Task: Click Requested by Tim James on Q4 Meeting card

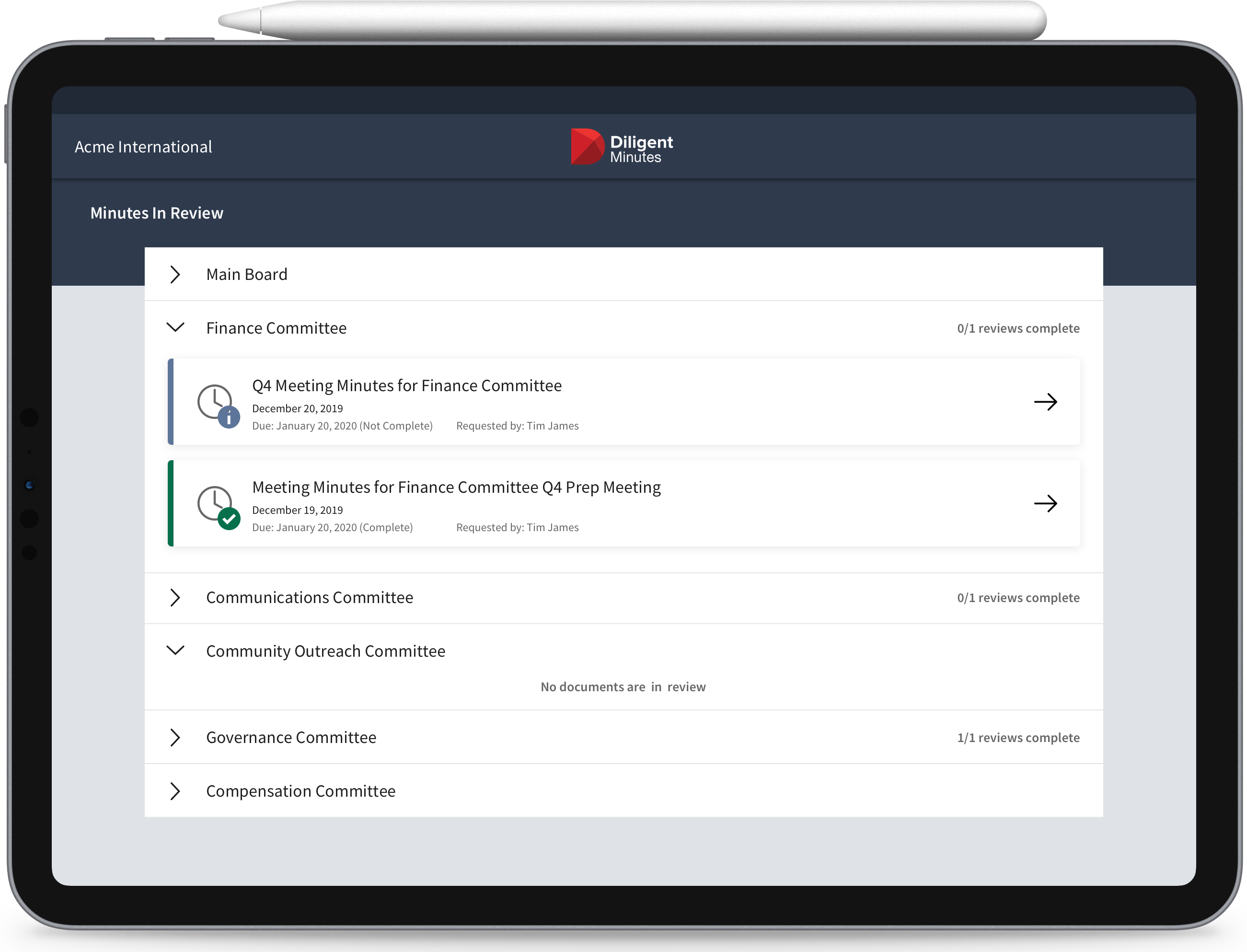Action: 517,426
